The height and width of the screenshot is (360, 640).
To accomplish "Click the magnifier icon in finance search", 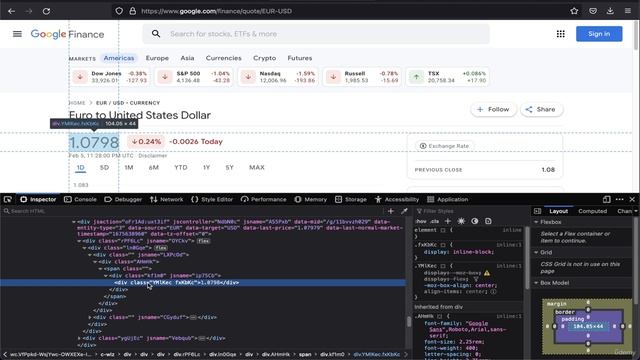I will [156, 34].
